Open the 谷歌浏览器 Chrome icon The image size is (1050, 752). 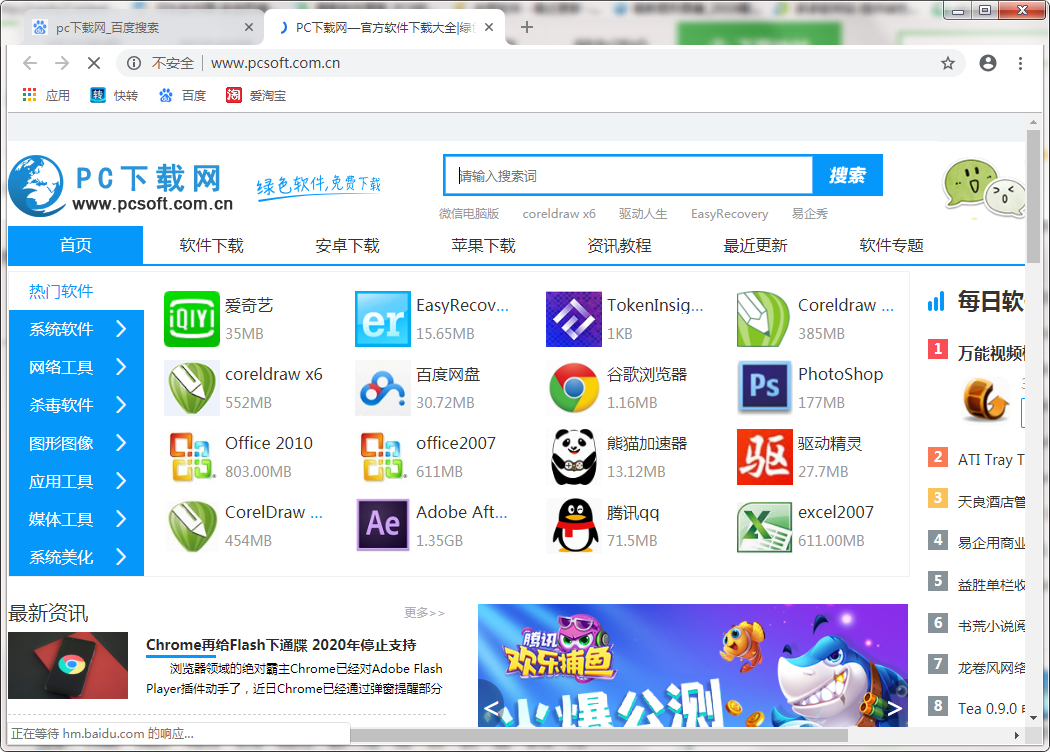coord(574,388)
